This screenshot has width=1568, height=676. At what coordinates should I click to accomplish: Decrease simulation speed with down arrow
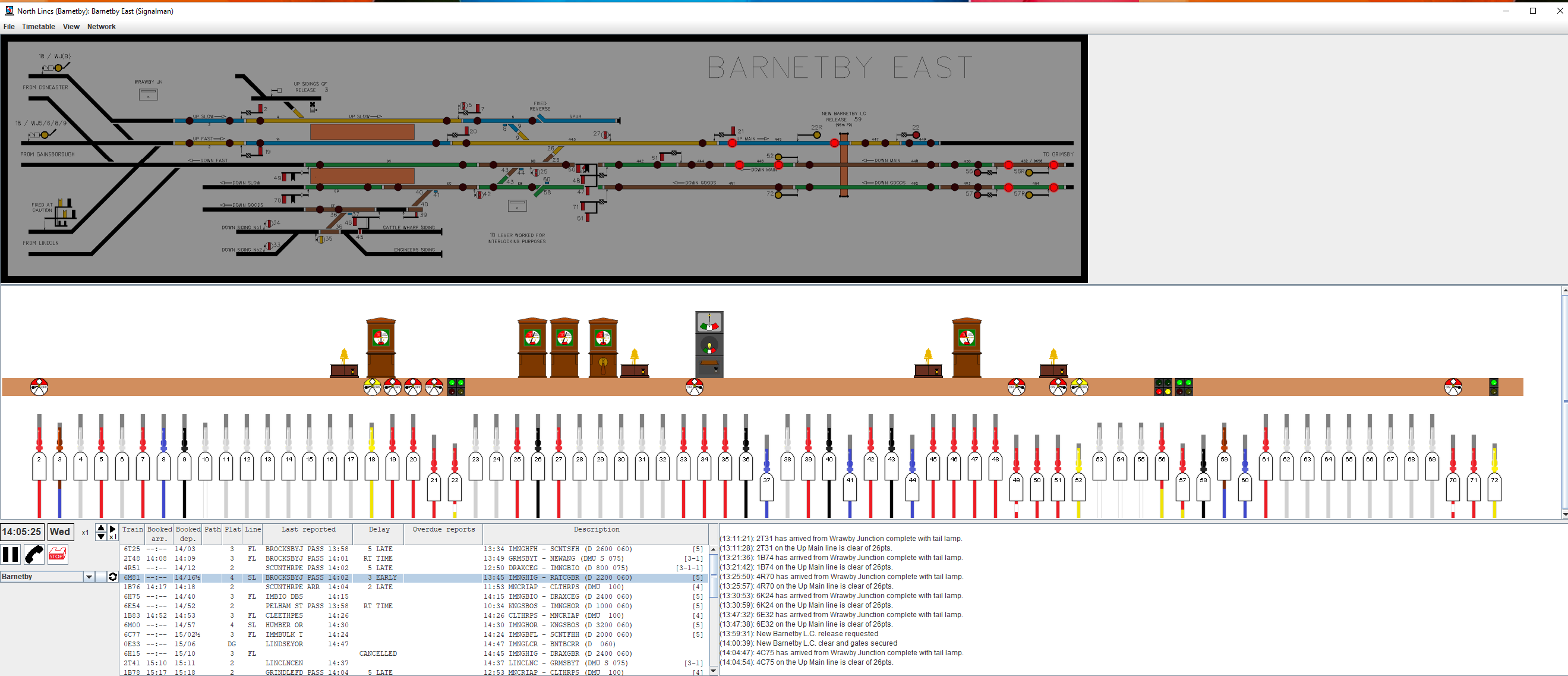click(101, 536)
